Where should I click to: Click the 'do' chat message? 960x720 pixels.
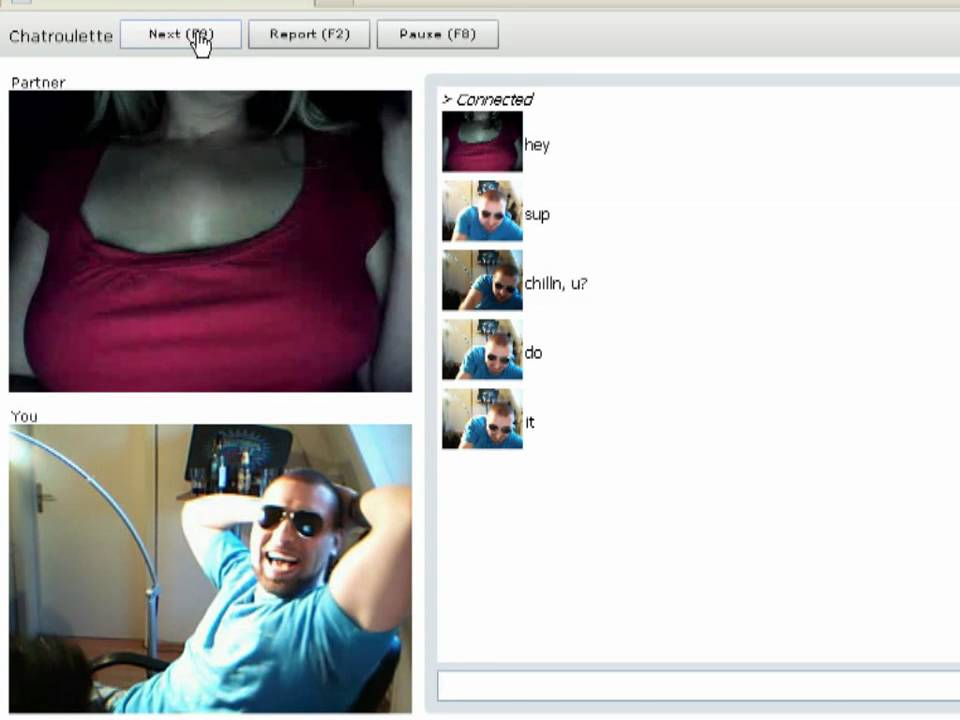tap(533, 353)
